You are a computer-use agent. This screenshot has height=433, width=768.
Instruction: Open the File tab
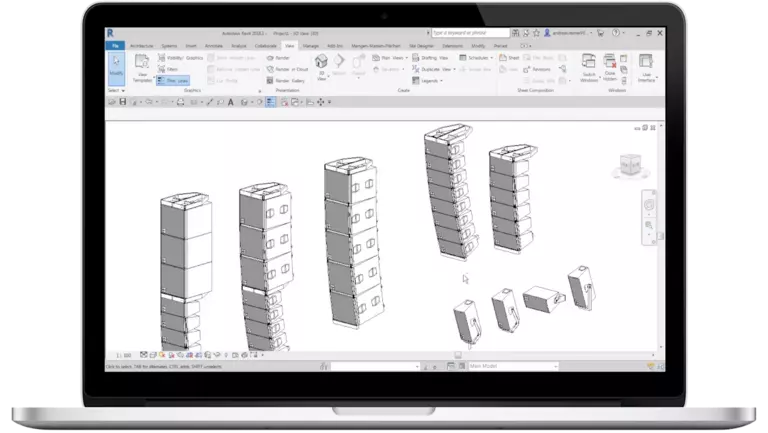click(116, 46)
